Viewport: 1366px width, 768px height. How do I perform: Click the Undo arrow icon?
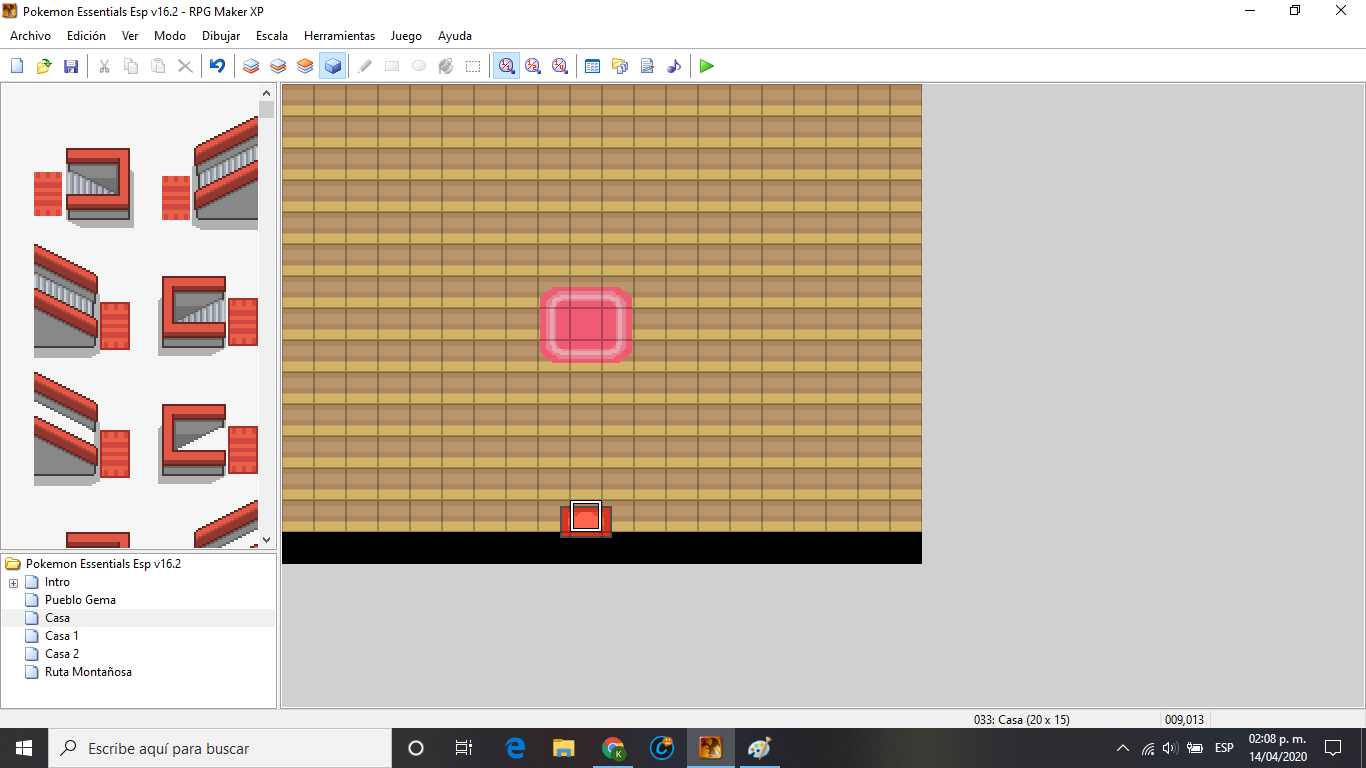[x=217, y=66]
